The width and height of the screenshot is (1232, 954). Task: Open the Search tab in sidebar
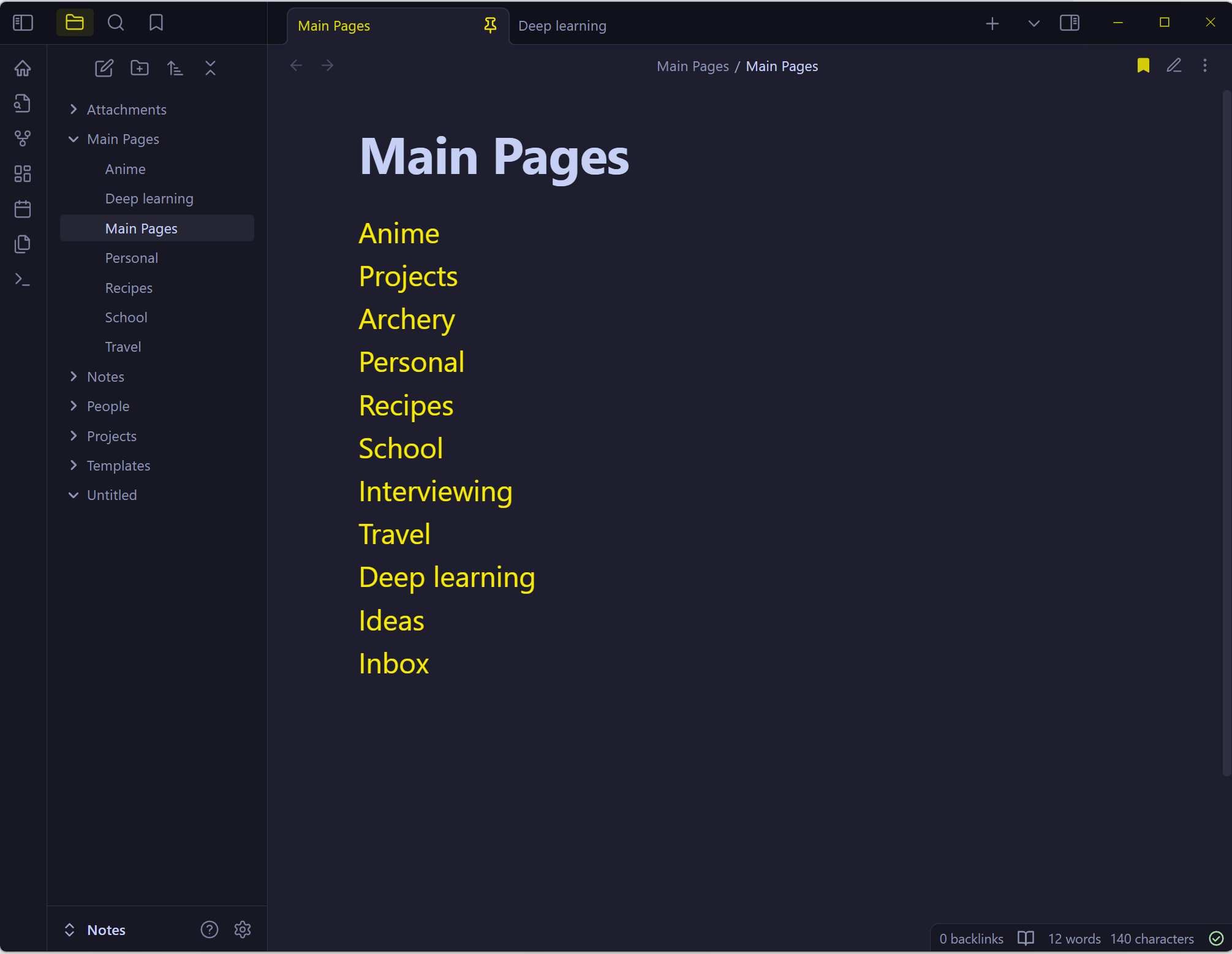(x=116, y=23)
